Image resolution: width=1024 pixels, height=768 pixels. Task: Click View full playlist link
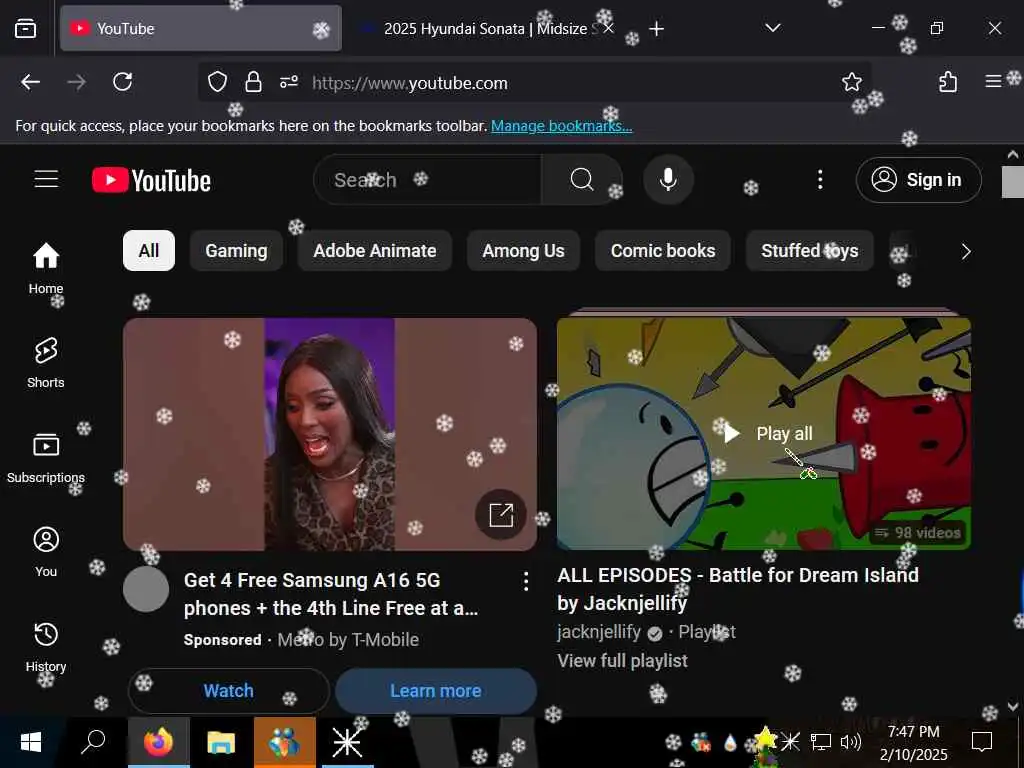pyautogui.click(x=622, y=661)
